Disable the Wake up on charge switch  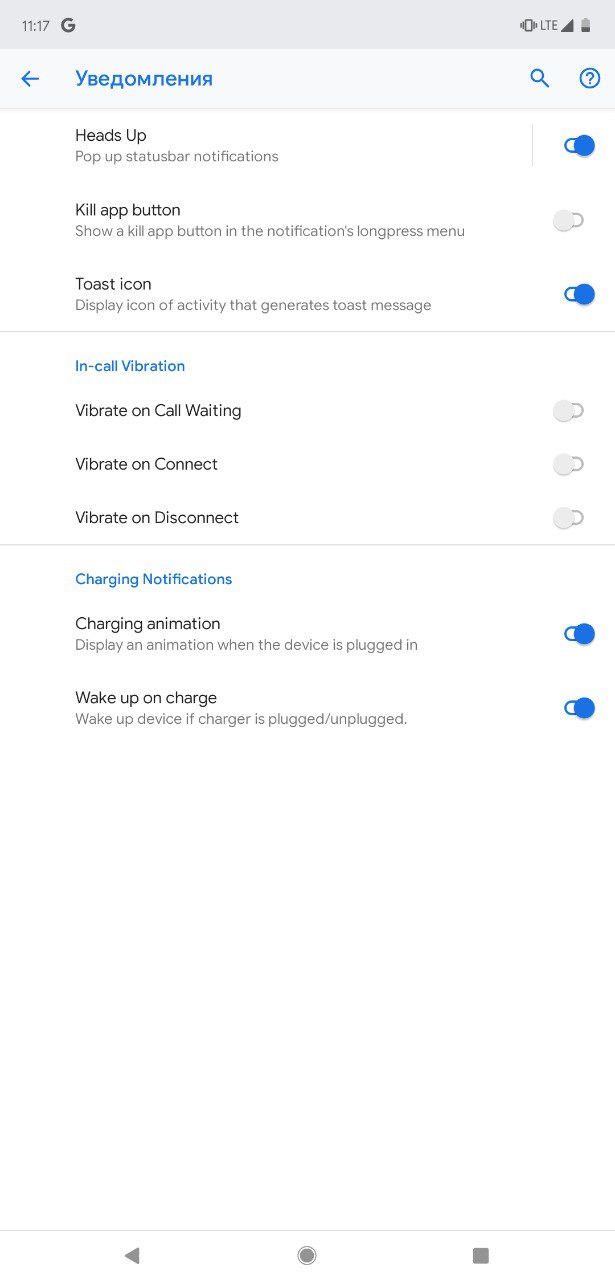pos(579,708)
